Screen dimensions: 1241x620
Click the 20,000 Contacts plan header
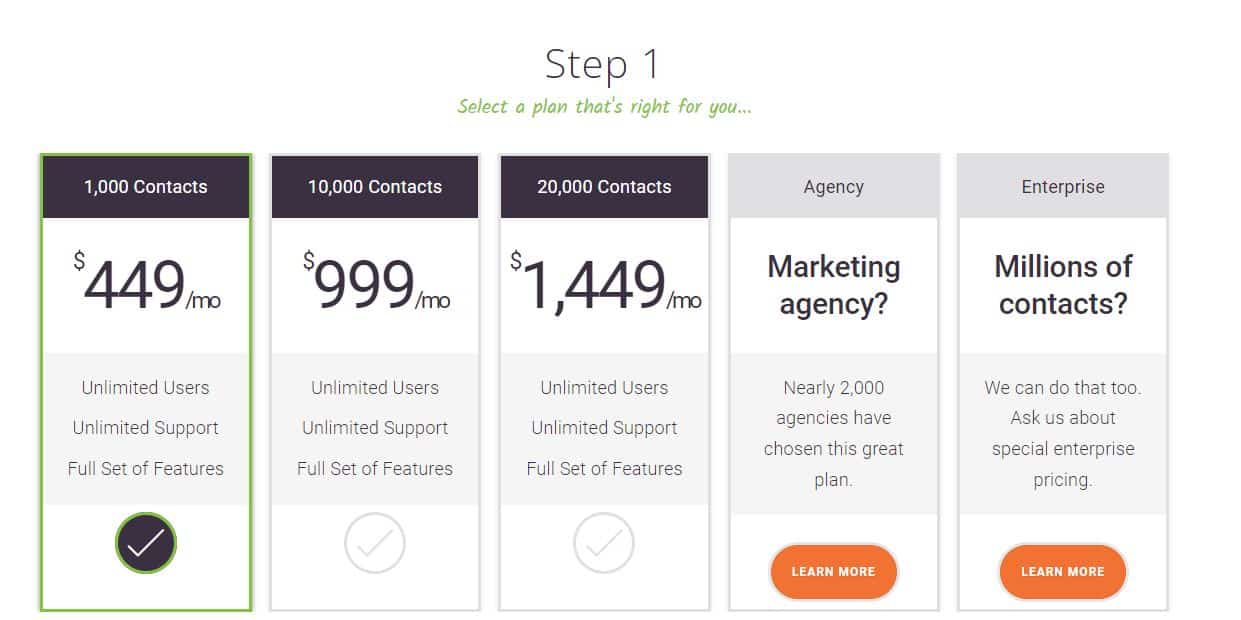604,187
